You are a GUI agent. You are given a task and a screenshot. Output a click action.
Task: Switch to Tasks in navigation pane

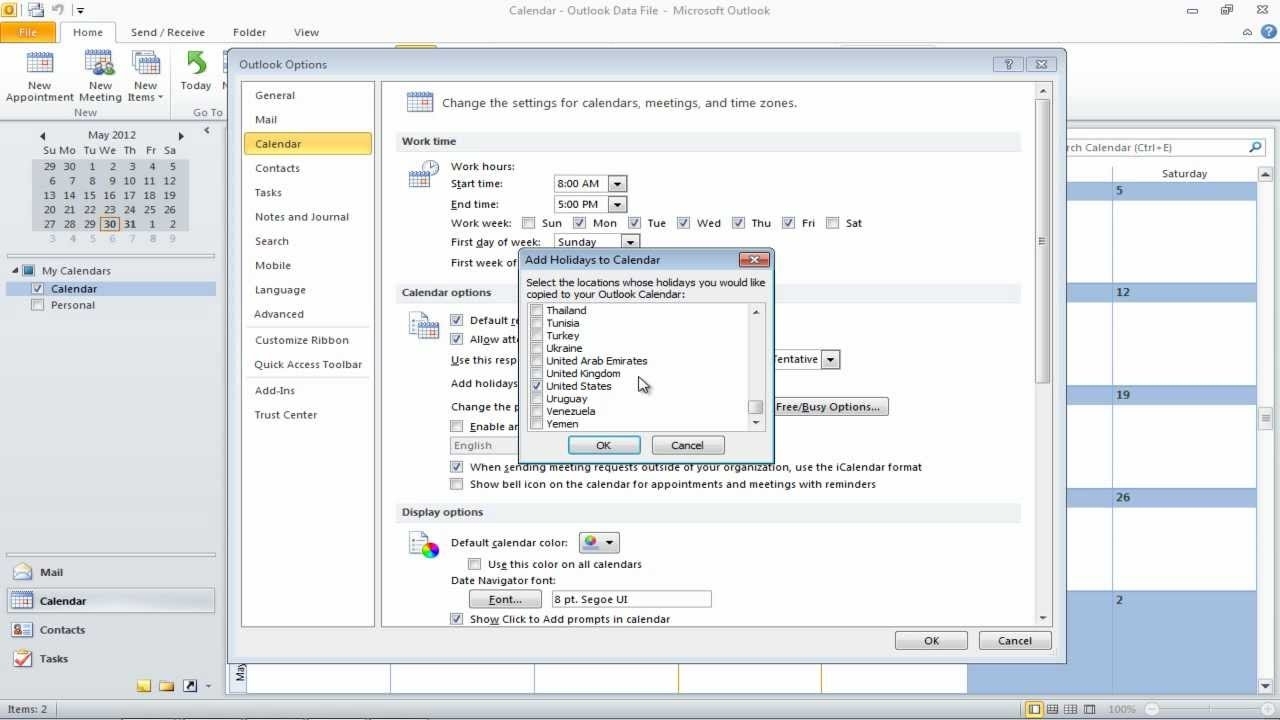[x=110, y=659]
